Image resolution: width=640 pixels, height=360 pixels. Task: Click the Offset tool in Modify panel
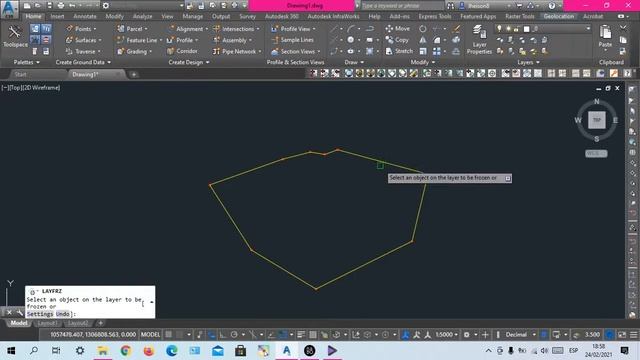pyautogui.click(x=456, y=51)
